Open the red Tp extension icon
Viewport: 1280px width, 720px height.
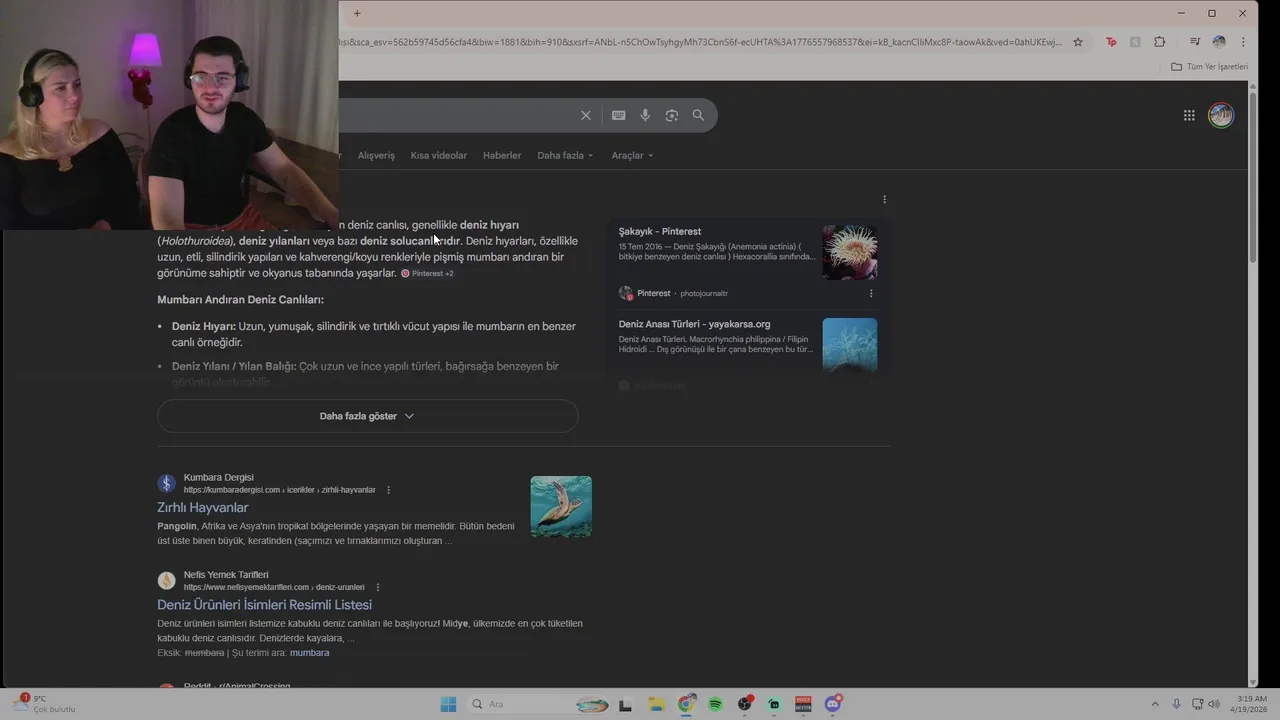[x=1111, y=42]
